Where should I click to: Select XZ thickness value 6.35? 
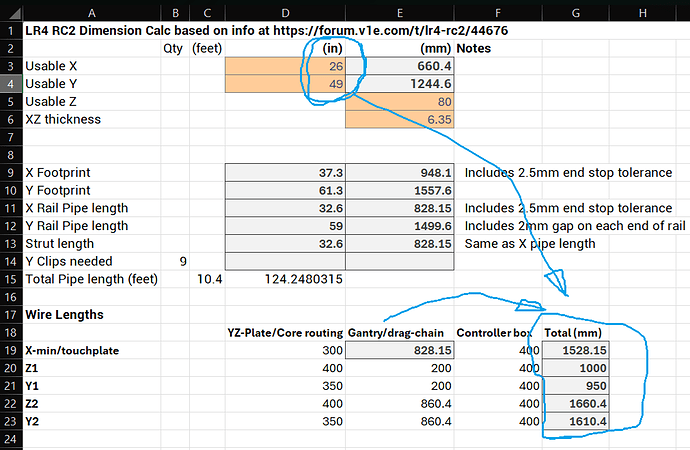pyautogui.click(x=400, y=119)
